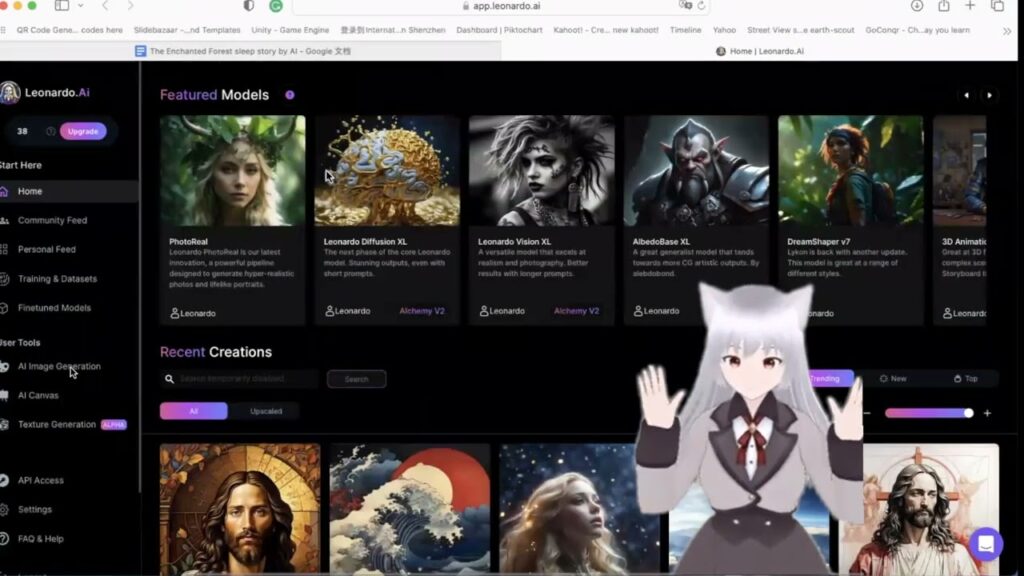Click the Grammarly extension icon
1024x576 pixels.
pos(276,6)
